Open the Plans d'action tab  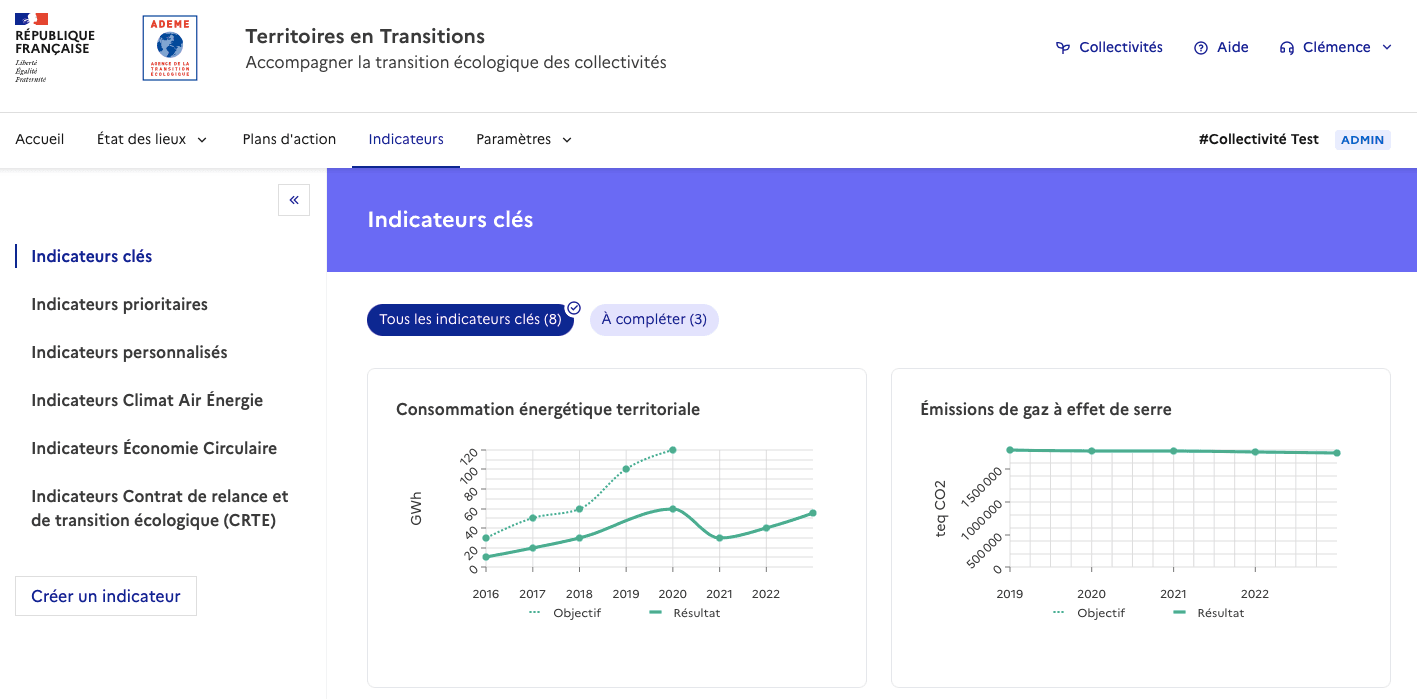289,140
